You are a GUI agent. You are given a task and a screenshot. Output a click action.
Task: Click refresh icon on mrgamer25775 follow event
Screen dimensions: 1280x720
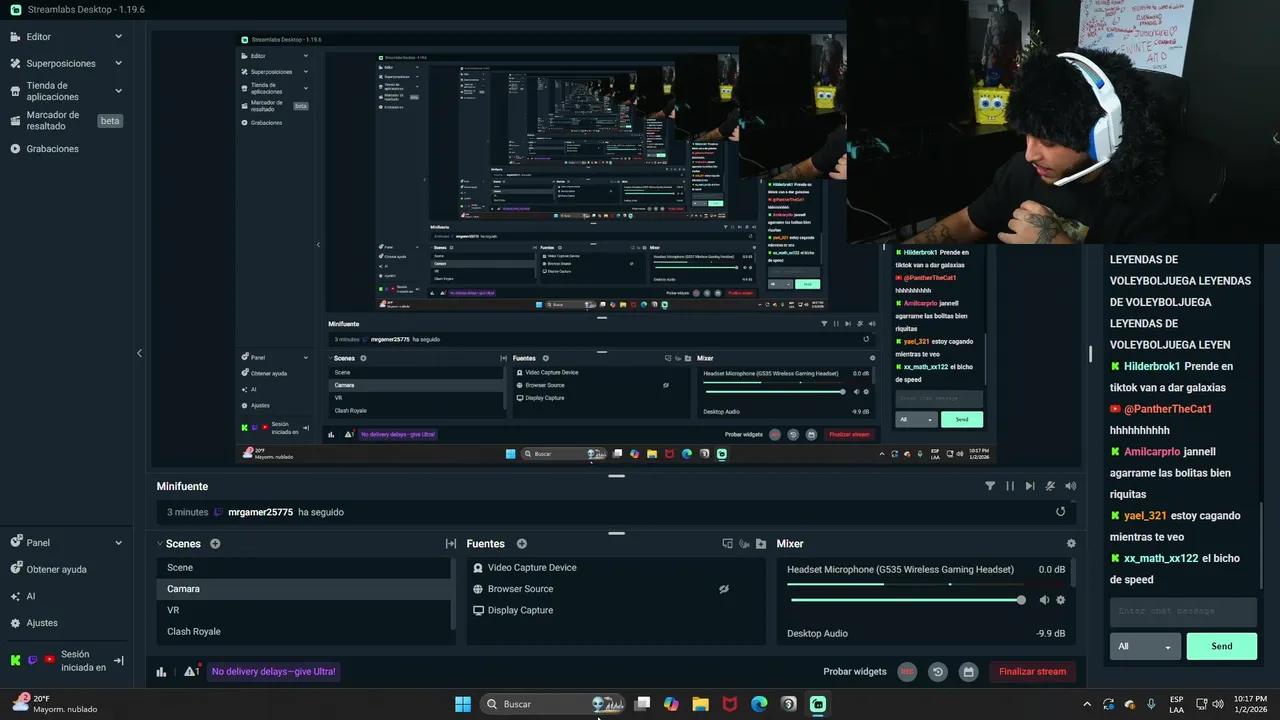click(x=1060, y=512)
